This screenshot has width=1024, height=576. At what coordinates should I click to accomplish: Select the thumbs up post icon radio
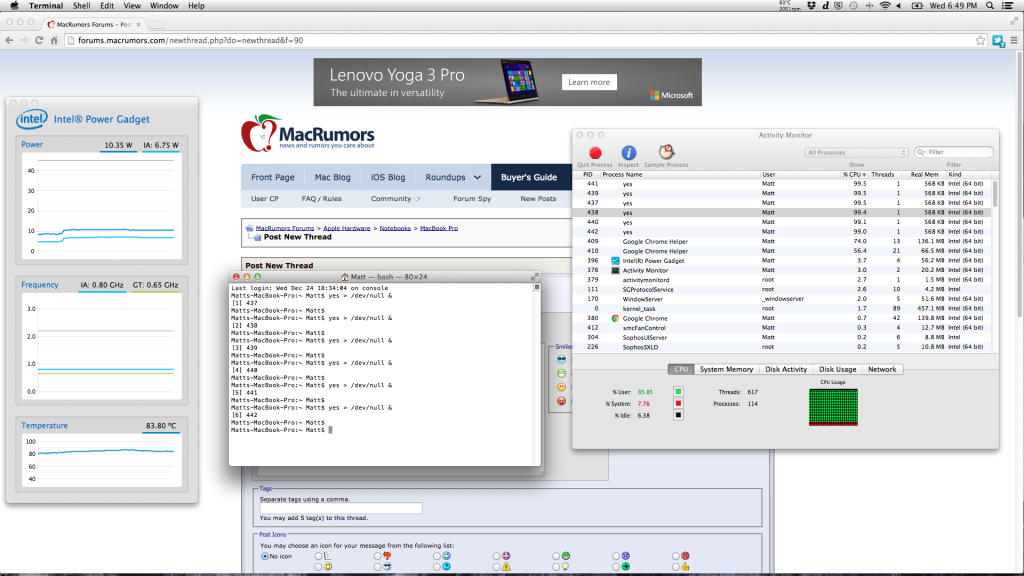pos(676,567)
